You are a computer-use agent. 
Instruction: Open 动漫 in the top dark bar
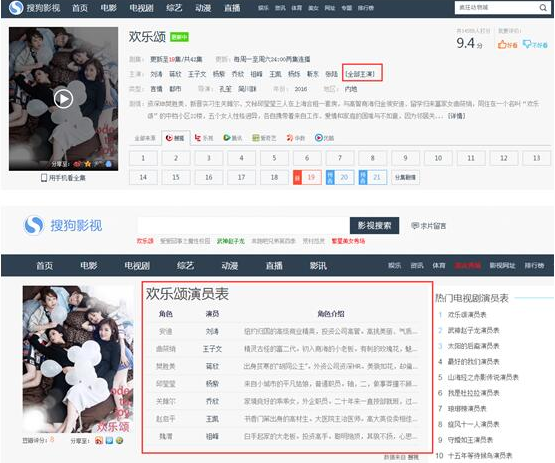(203, 8)
